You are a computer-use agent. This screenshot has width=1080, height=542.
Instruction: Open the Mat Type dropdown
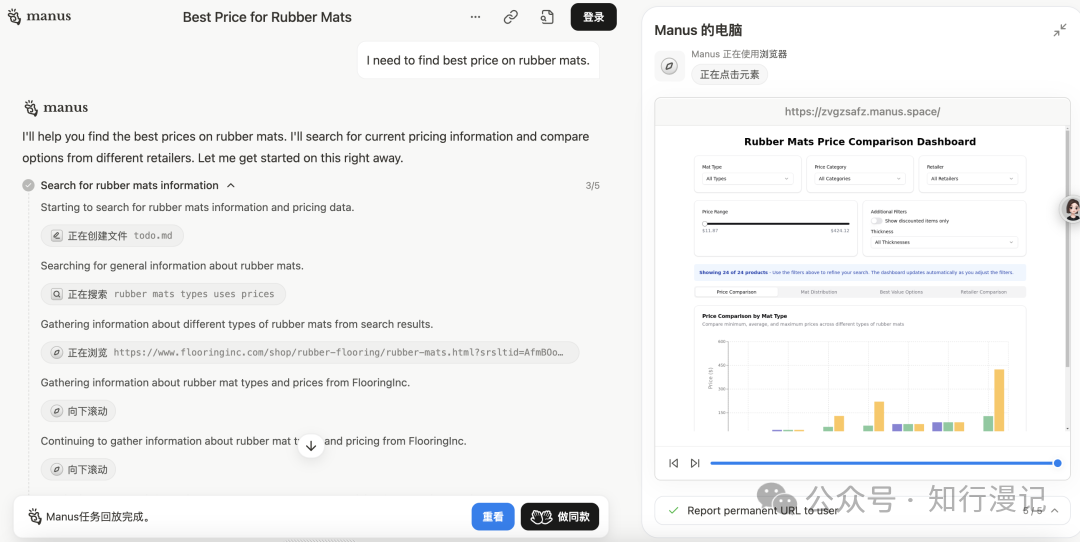(x=747, y=178)
